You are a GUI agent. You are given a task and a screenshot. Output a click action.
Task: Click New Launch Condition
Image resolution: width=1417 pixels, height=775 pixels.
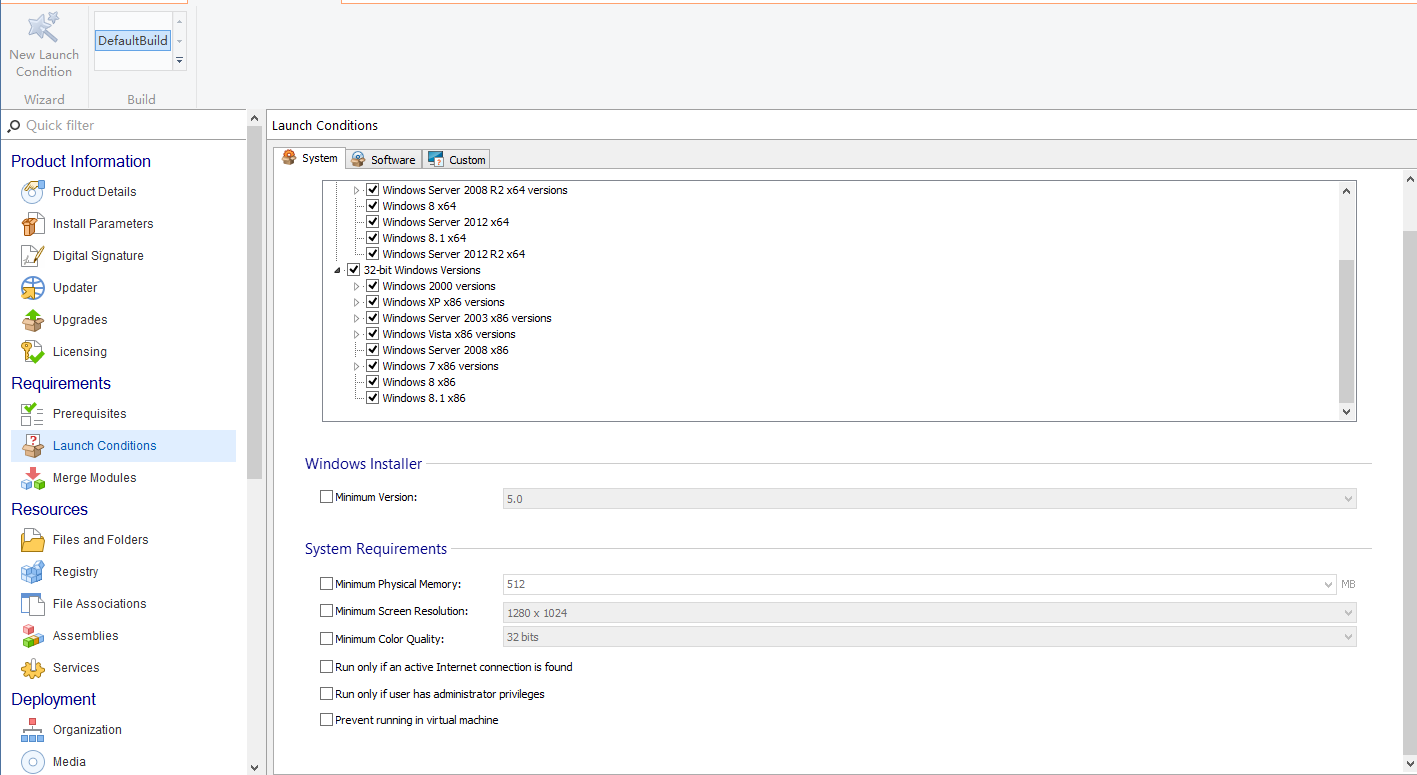pos(43,42)
